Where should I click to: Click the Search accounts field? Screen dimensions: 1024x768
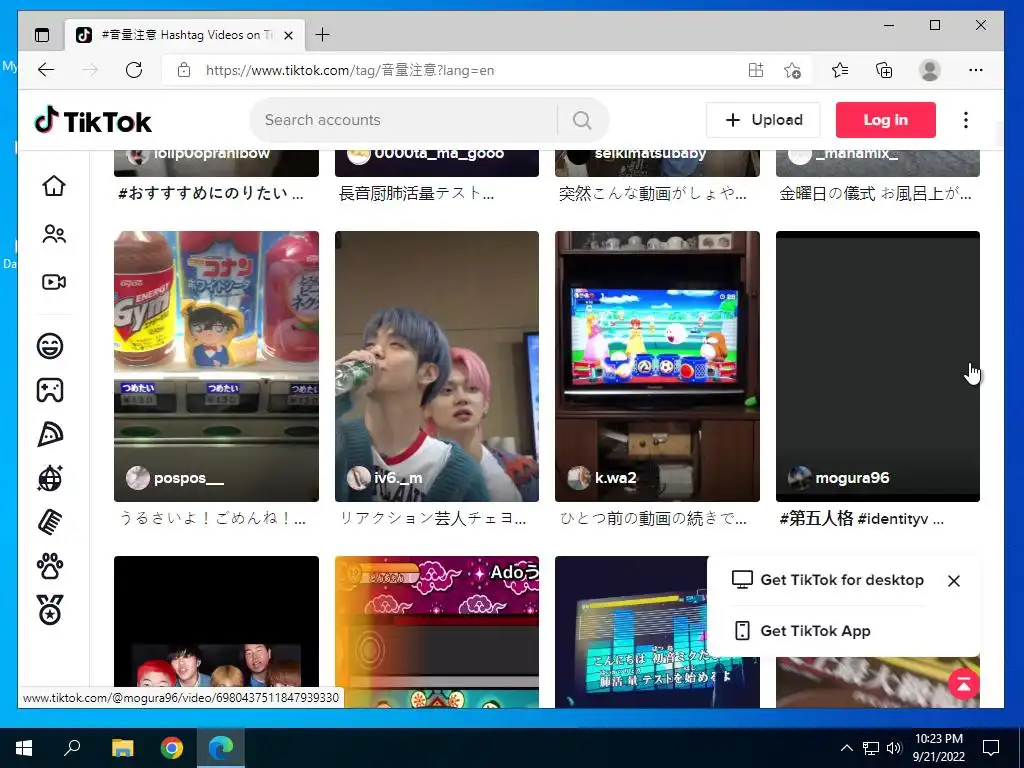tap(405, 120)
